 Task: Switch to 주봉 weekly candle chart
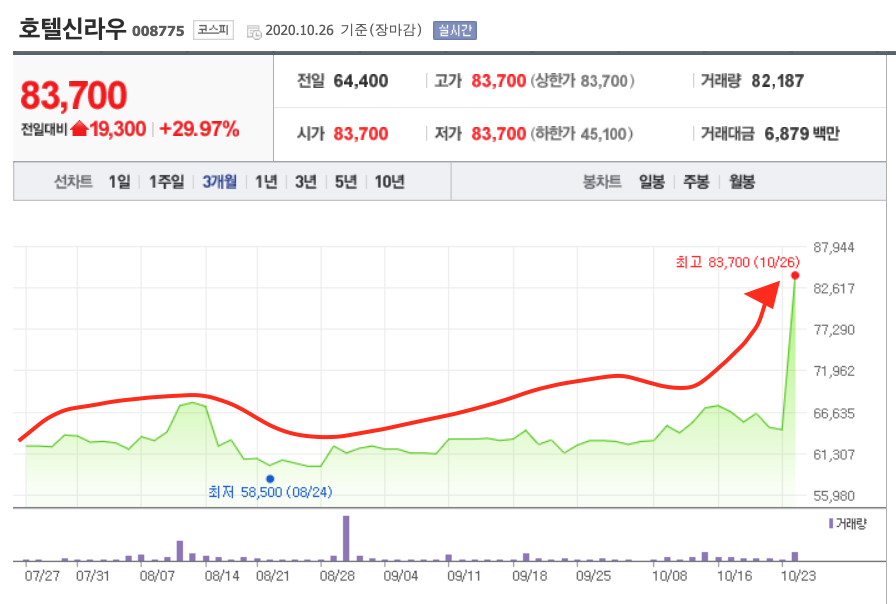pos(696,182)
